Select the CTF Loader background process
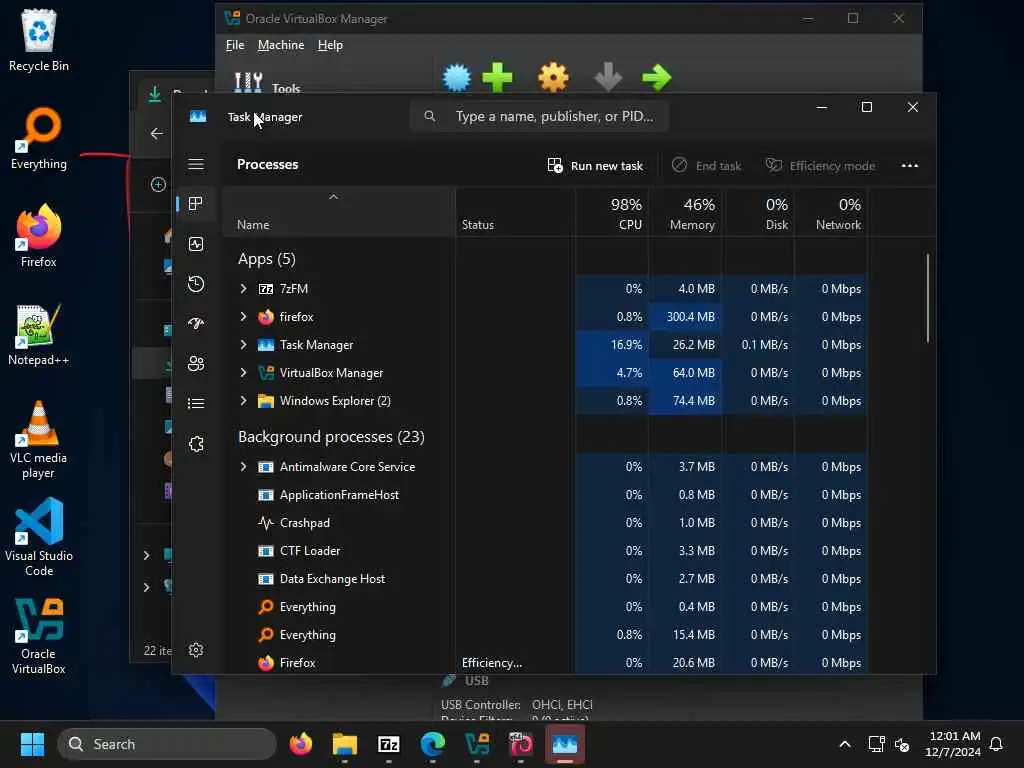 [x=545, y=551]
